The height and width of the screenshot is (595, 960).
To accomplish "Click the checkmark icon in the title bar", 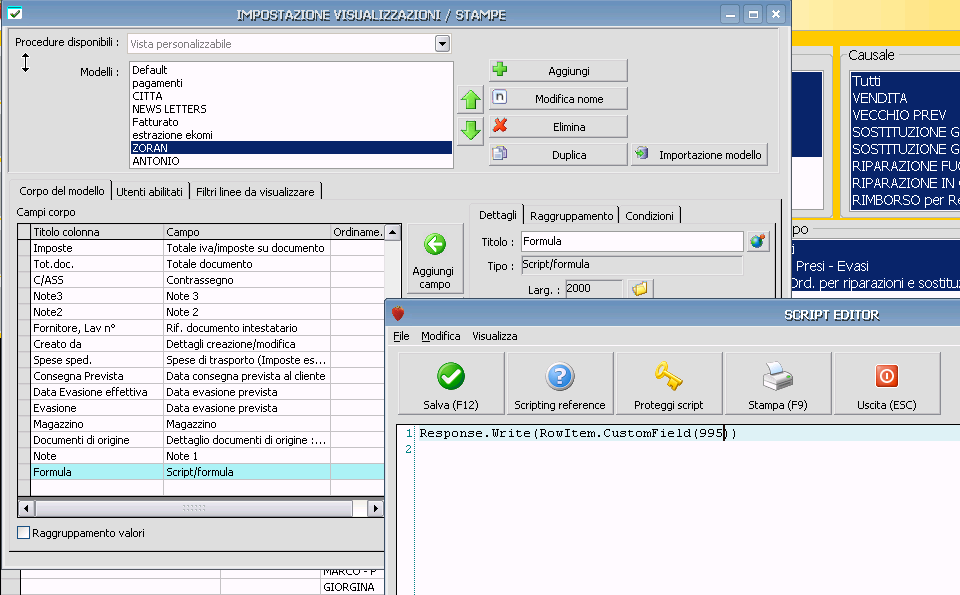I will point(15,13).
